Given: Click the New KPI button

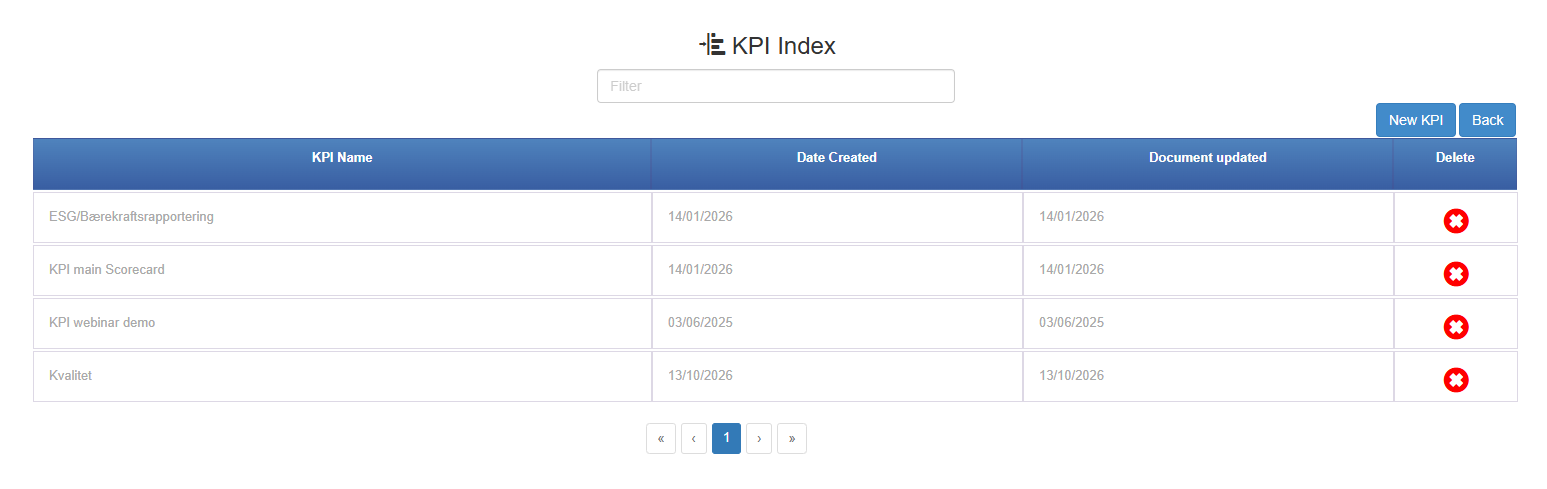Looking at the screenshot, I should (1416, 120).
